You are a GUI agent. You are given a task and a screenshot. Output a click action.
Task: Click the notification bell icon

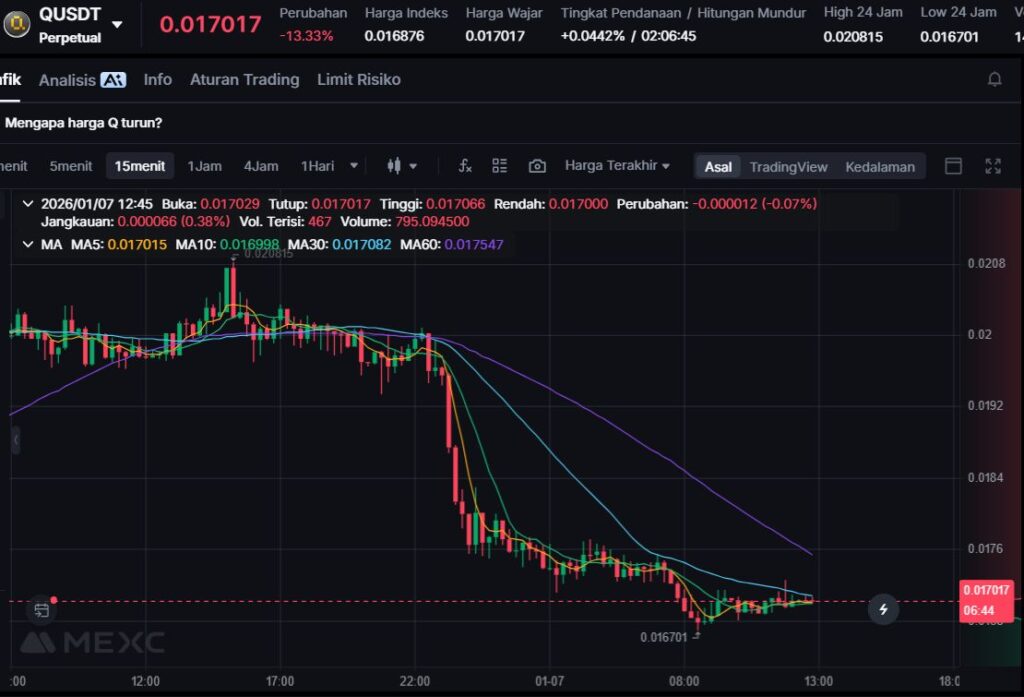pos(994,79)
